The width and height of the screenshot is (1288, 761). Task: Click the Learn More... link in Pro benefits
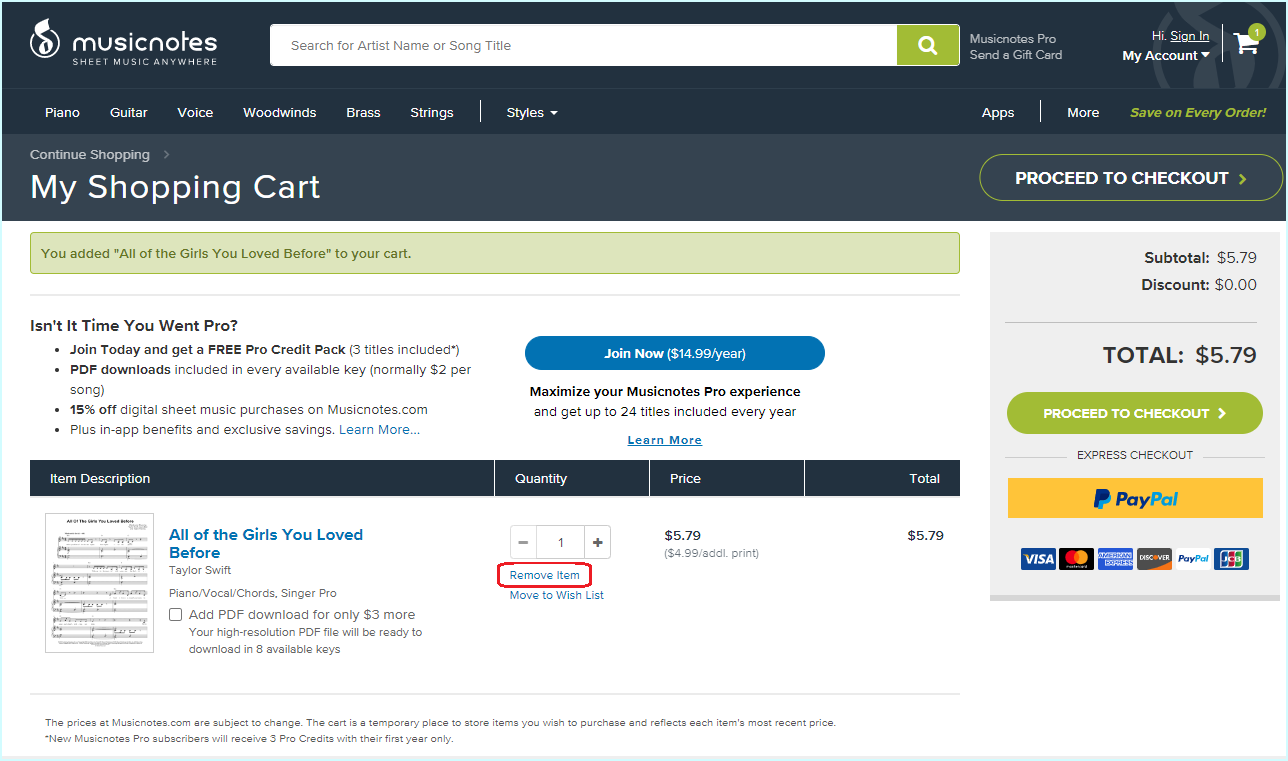click(379, 429)
